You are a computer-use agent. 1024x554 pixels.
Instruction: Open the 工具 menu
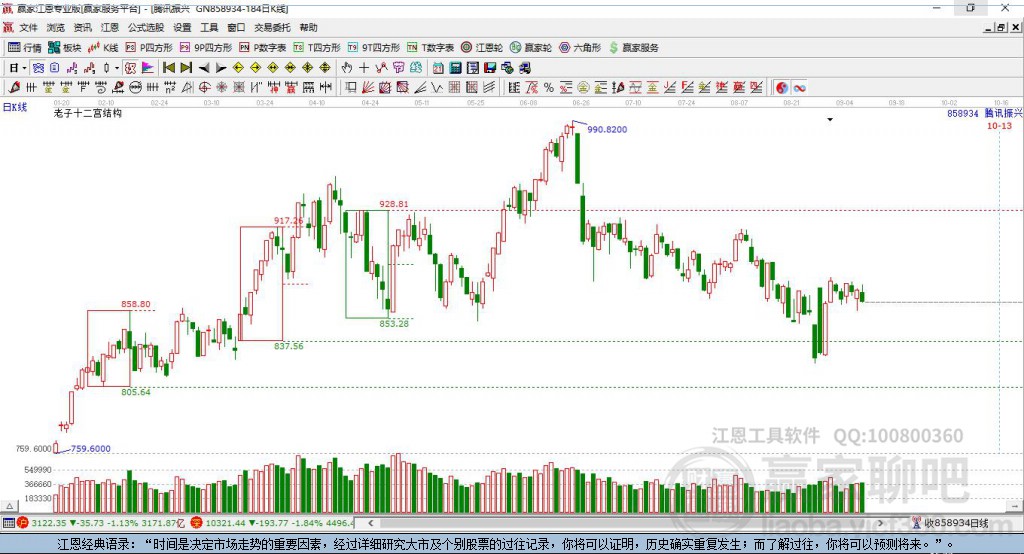209,27
